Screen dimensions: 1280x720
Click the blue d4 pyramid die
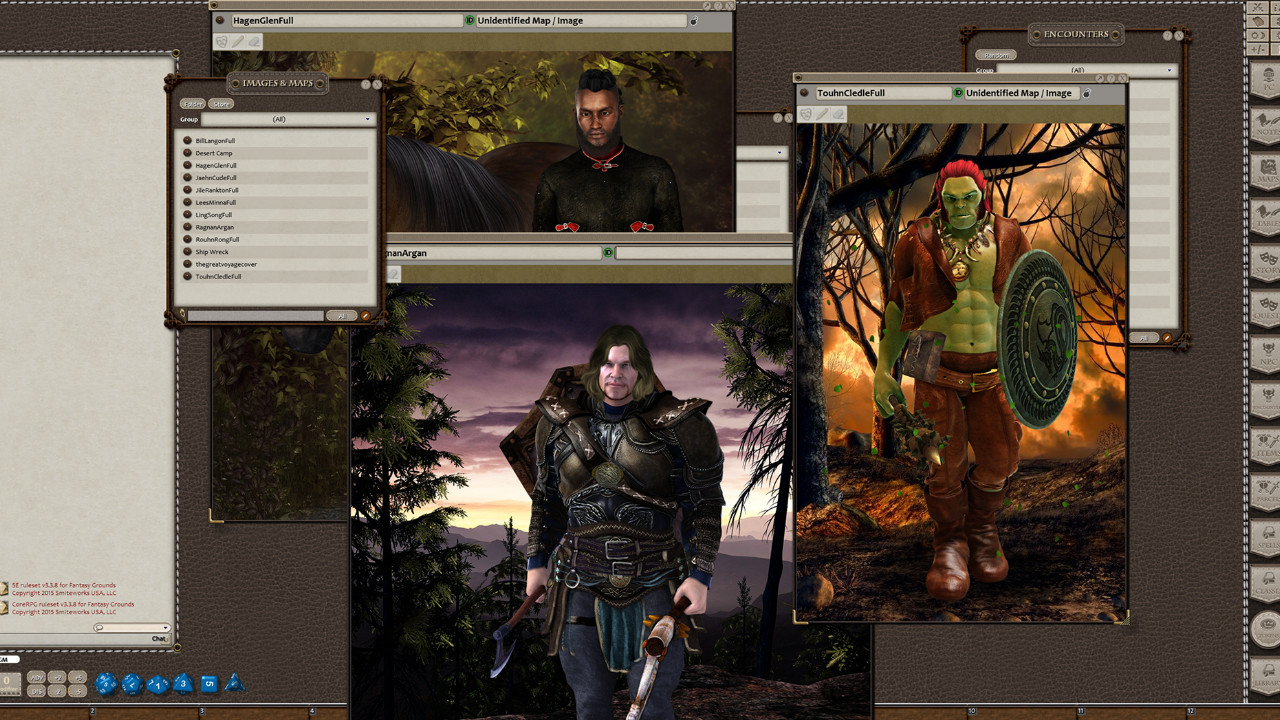click(234, 683)
